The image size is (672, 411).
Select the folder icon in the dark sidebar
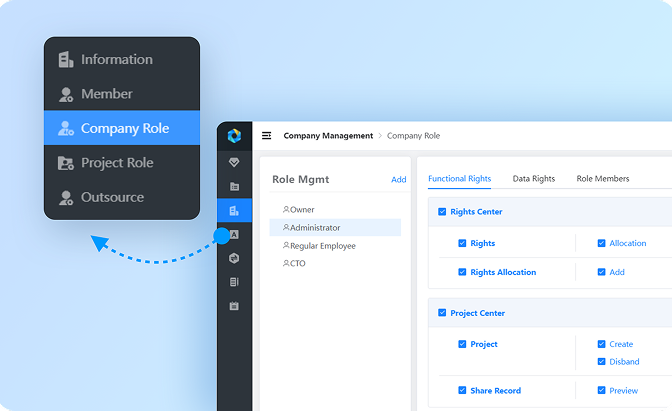tap(234, 186)
